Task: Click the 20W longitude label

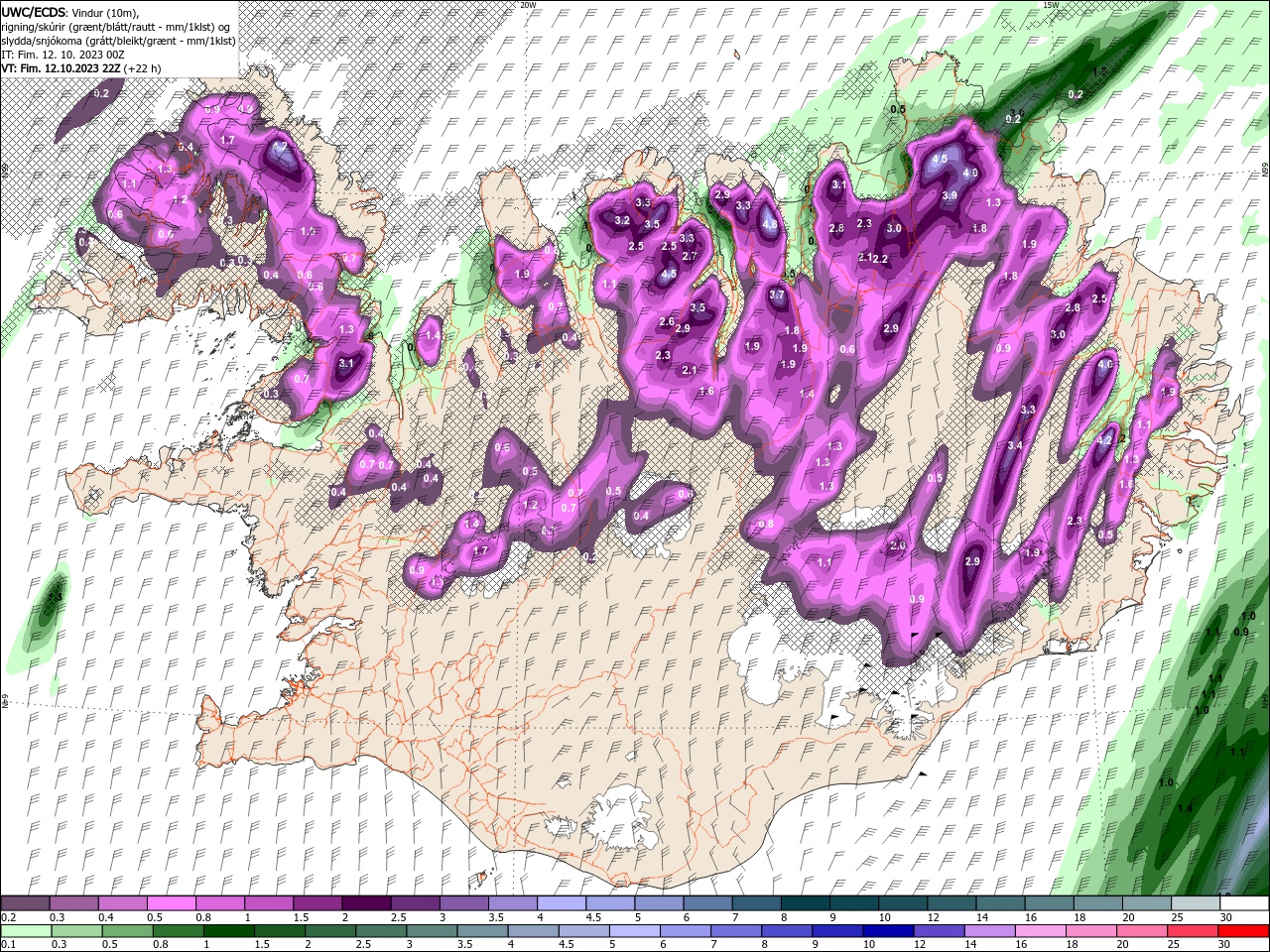Action: [529, 5]
